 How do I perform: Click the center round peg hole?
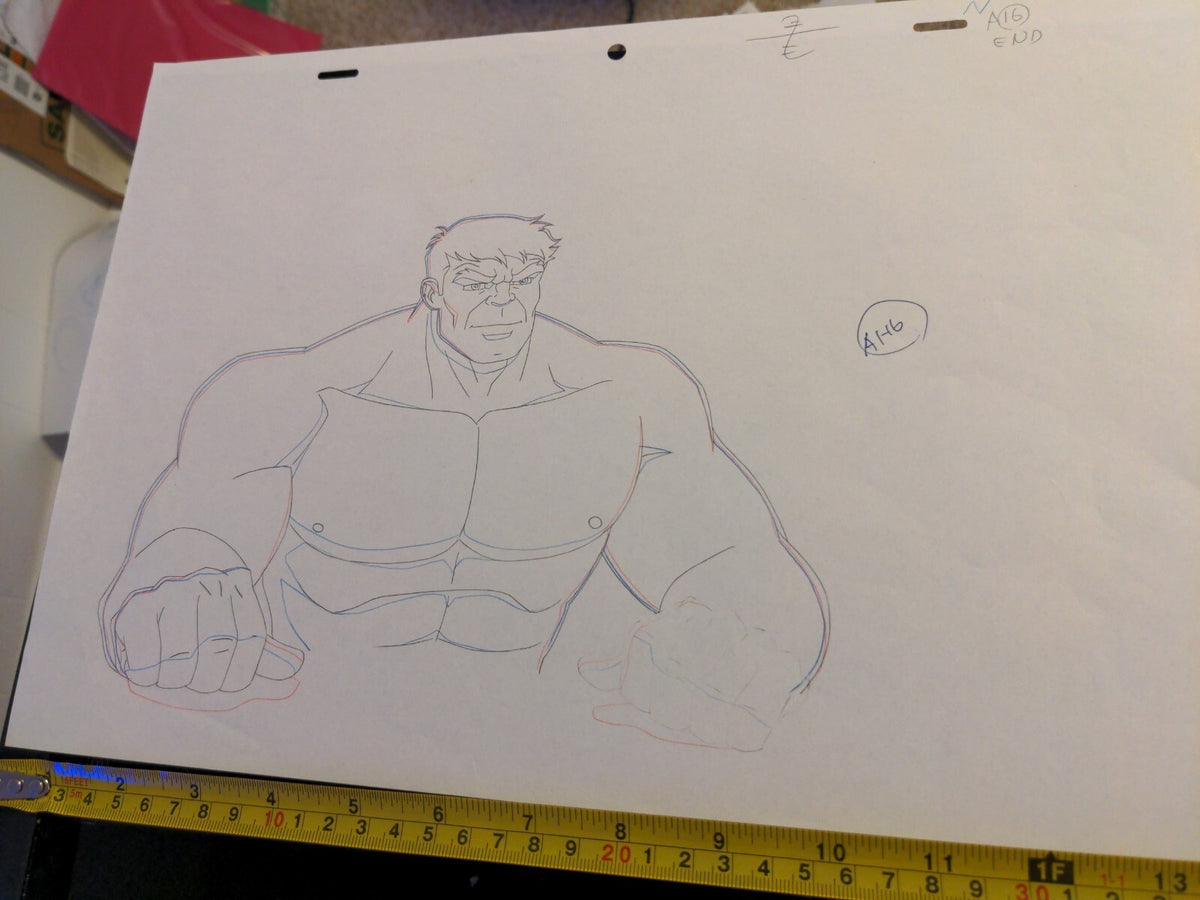pyautogui.click(x=616, y=51)
